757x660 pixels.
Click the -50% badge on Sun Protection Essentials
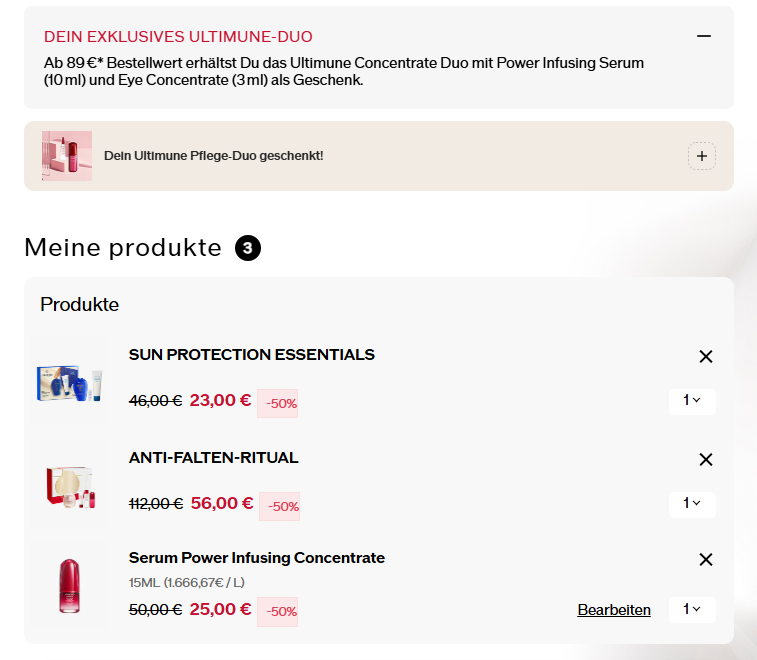[277, 403]
